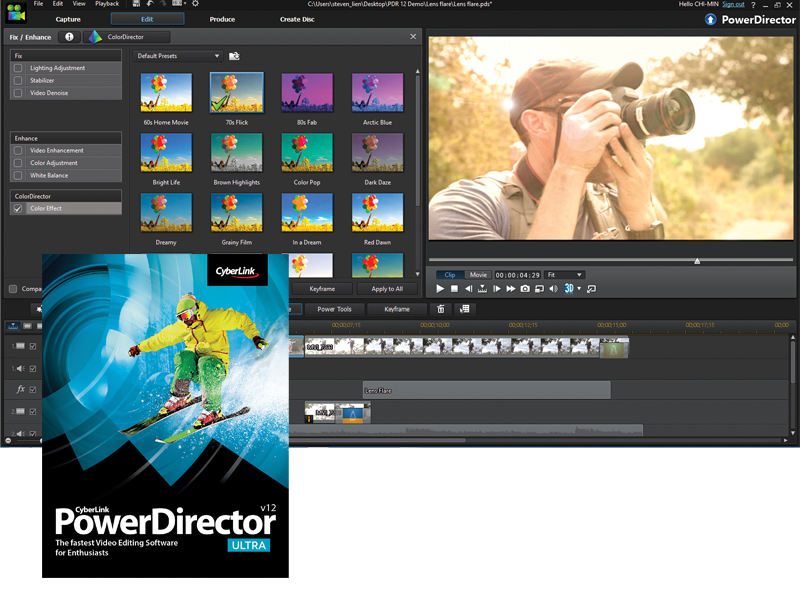Screen dimensions: 800x593
Task: Open the Fit zoom level dropdown
Action: 565,274
